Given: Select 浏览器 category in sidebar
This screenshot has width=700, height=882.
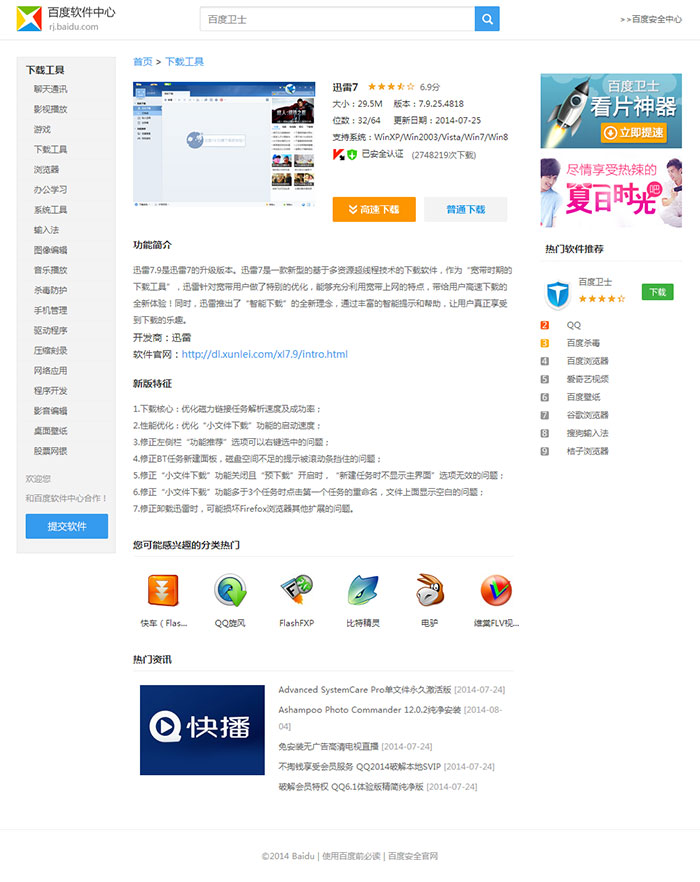Looking at the screenshot, I should [x=46, y=169].
